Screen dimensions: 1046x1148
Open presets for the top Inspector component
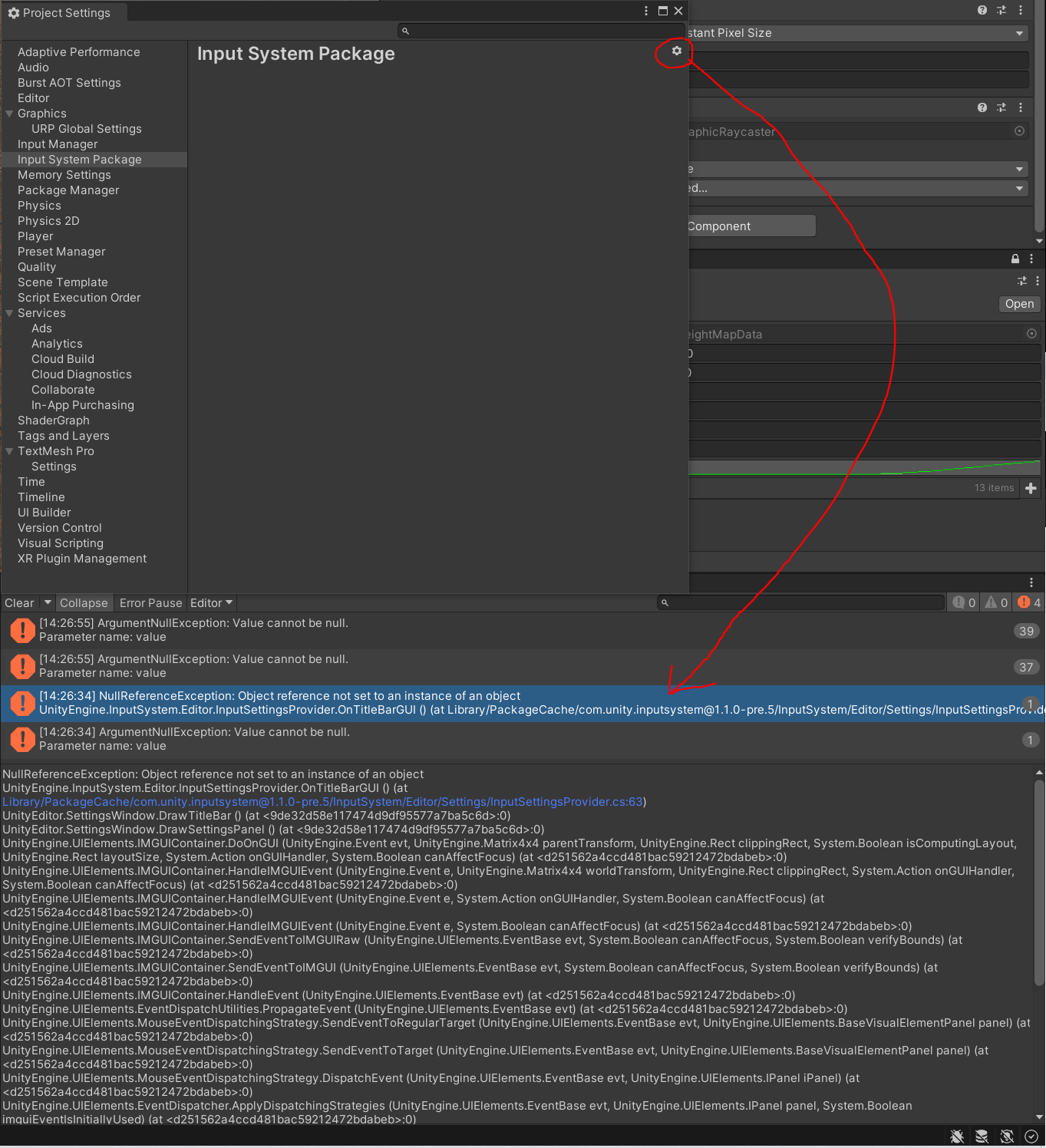pos(1001,10)
